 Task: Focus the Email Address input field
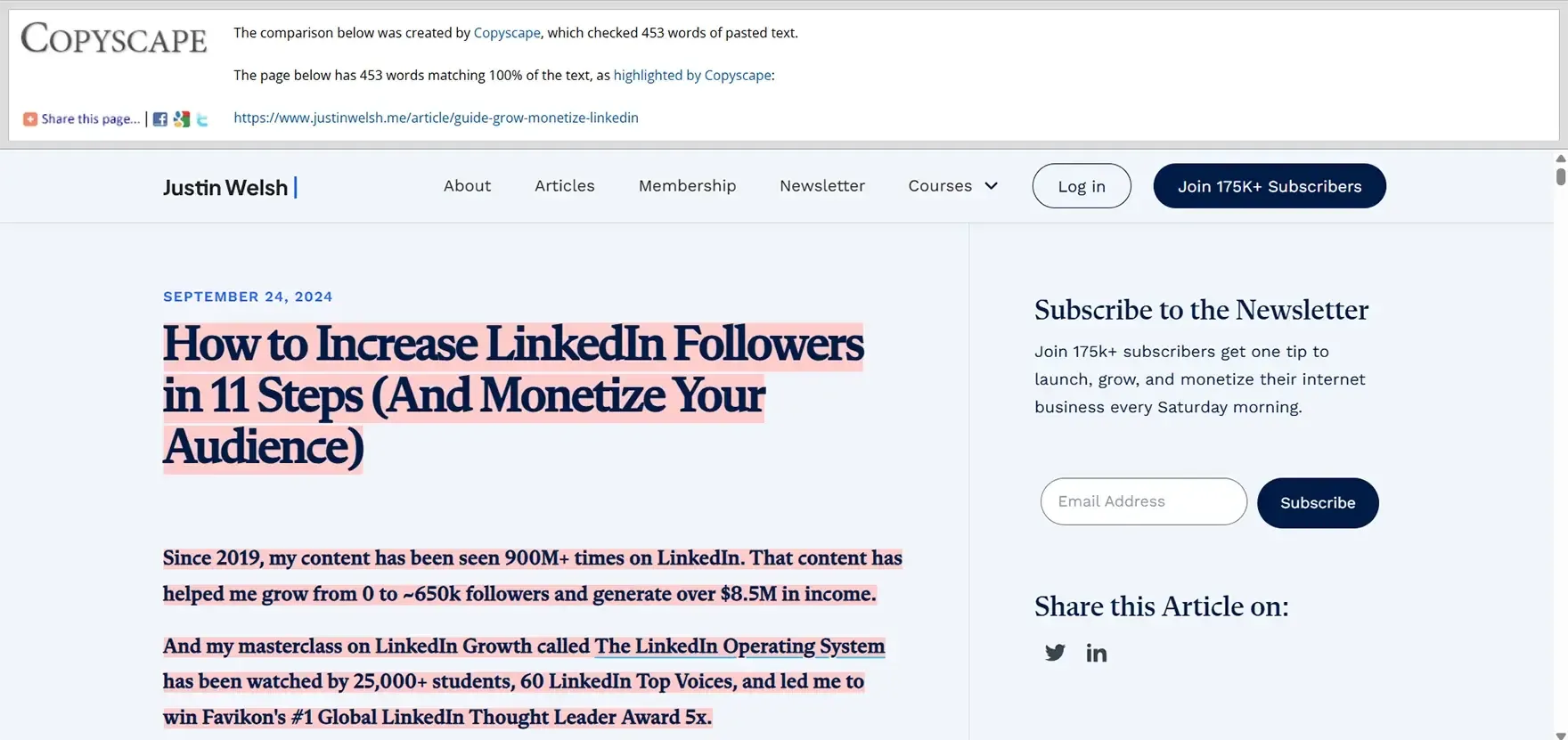click(1143, 501)
